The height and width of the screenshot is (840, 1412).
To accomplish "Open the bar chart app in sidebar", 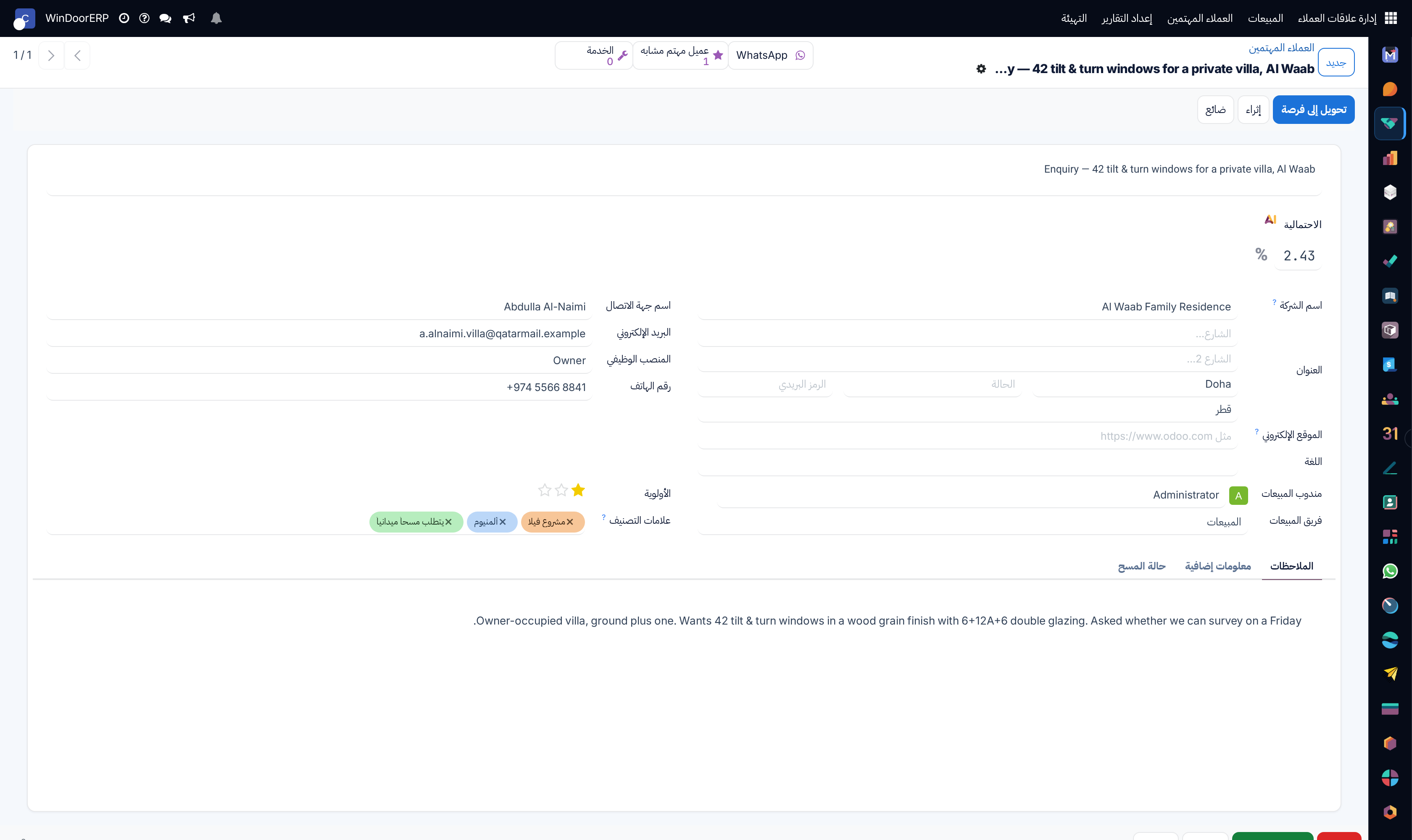I will coord(1389,158).
